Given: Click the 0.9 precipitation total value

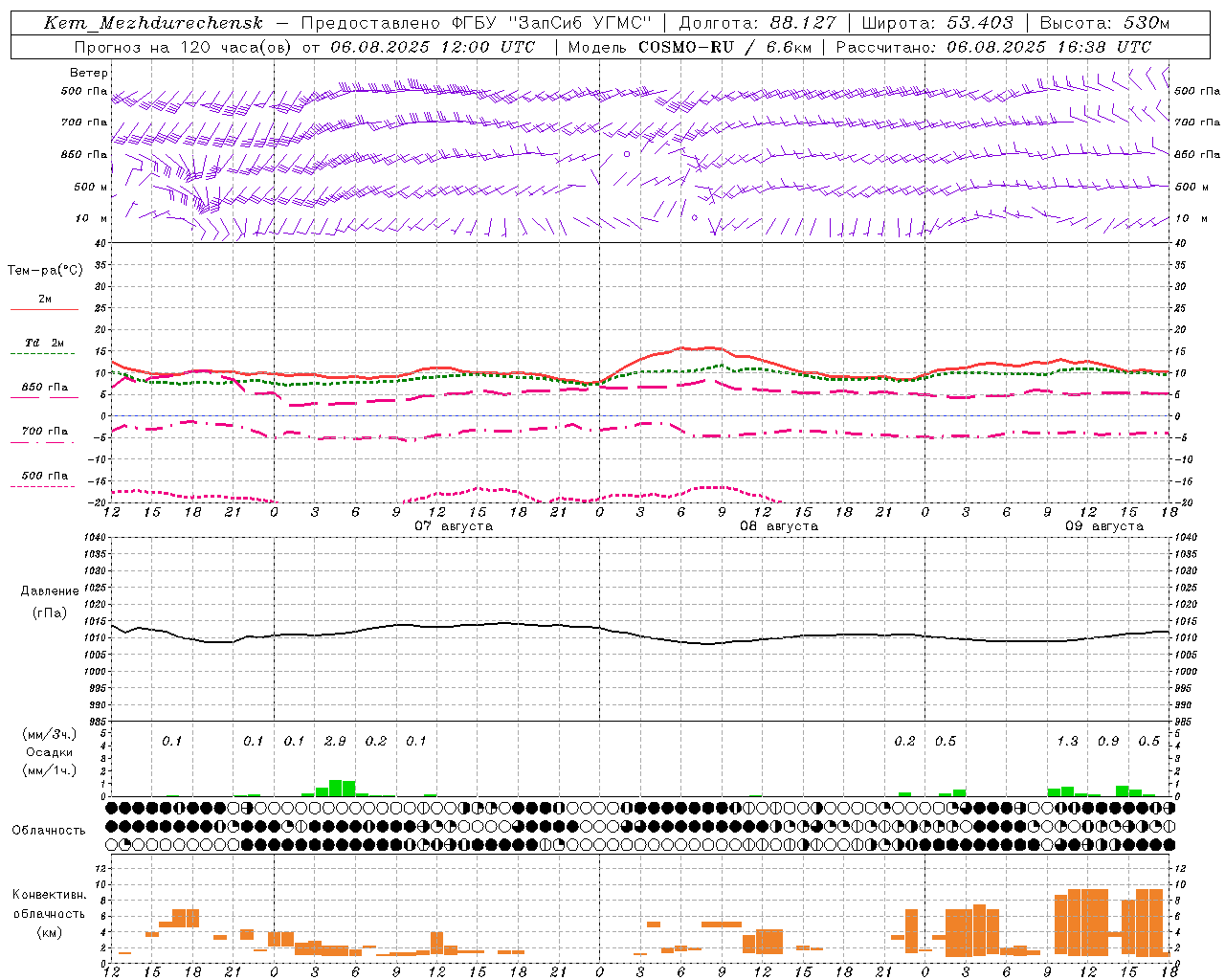Looking at the screenshot, I should (x=1108, y=741).
